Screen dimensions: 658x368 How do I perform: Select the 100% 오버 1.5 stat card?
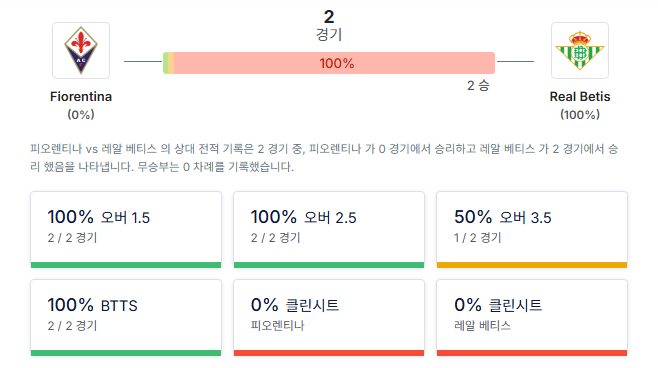(126, 230)
